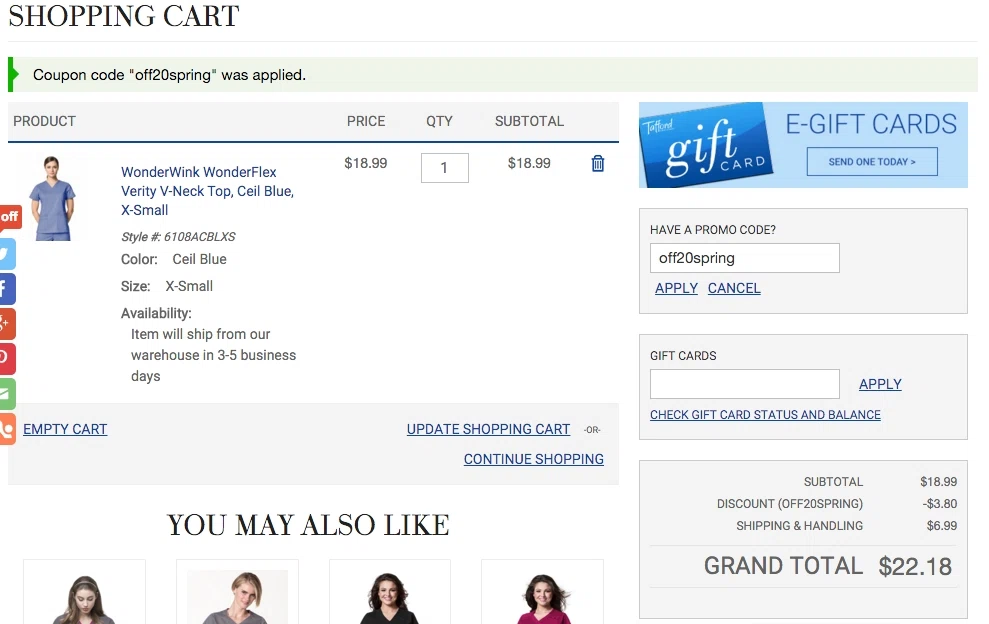
Task: Focus the promo code input field
Action: (x=744, y=258)
